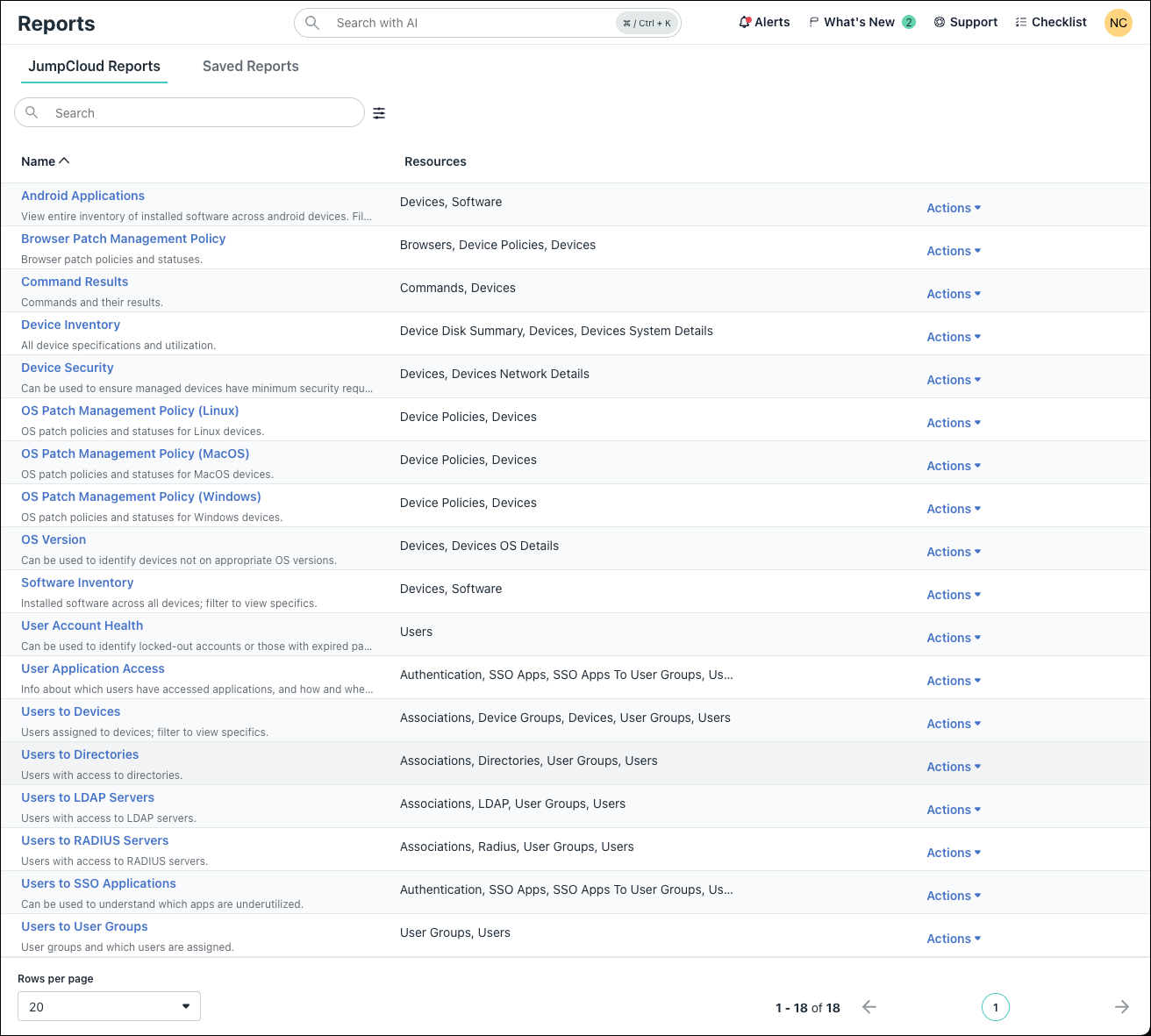The image size is (1151, 1036).
Task: Select page 1 in pagination
Action: (996, 1007)
